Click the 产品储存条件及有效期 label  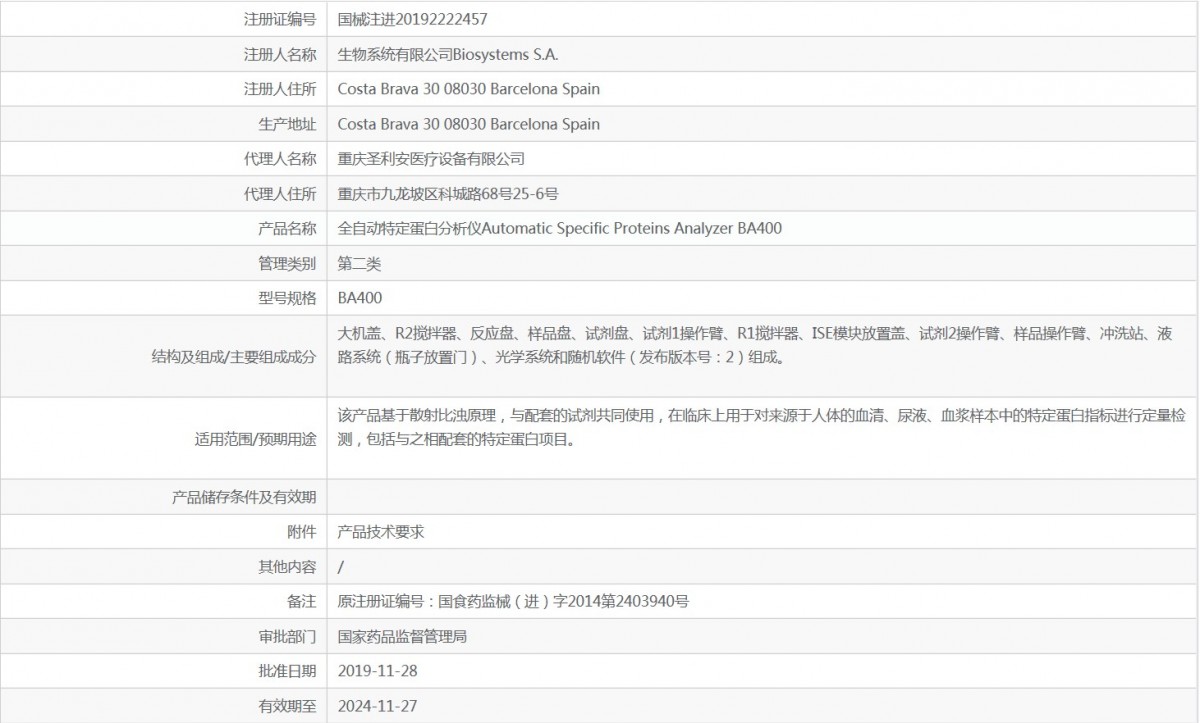[x=244, y=497]
